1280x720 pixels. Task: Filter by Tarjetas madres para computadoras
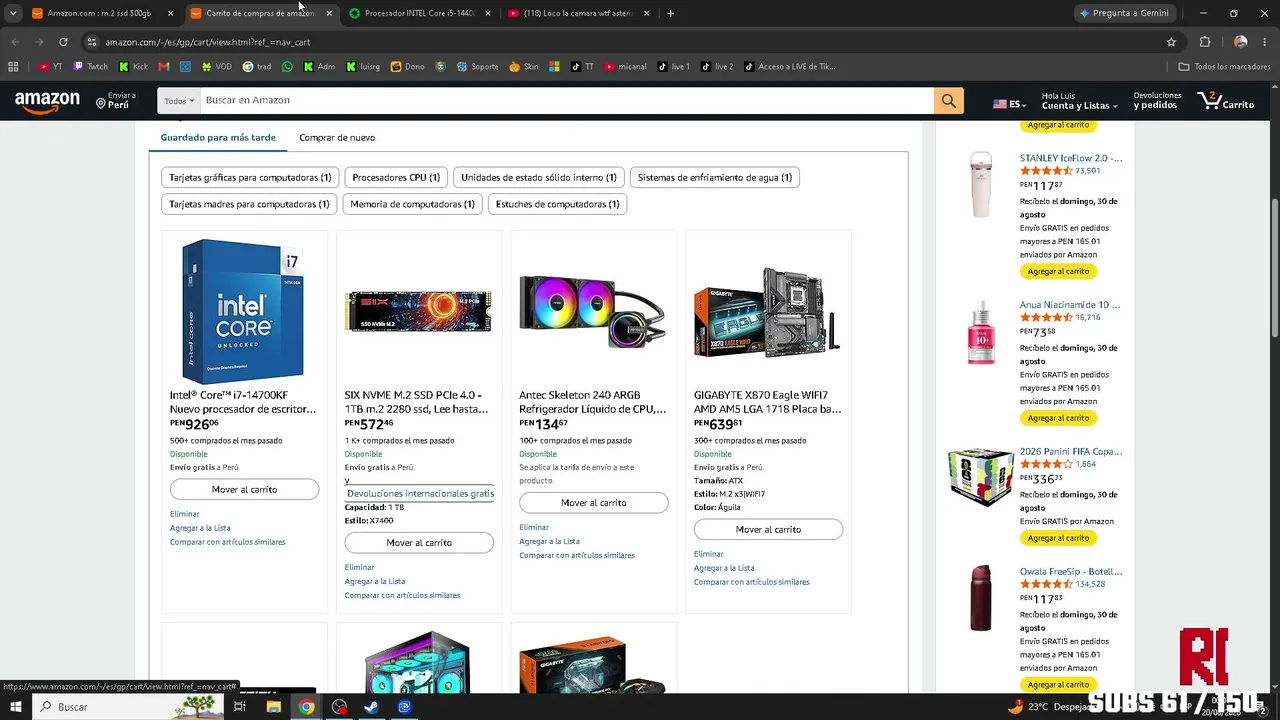coord(249,204)
